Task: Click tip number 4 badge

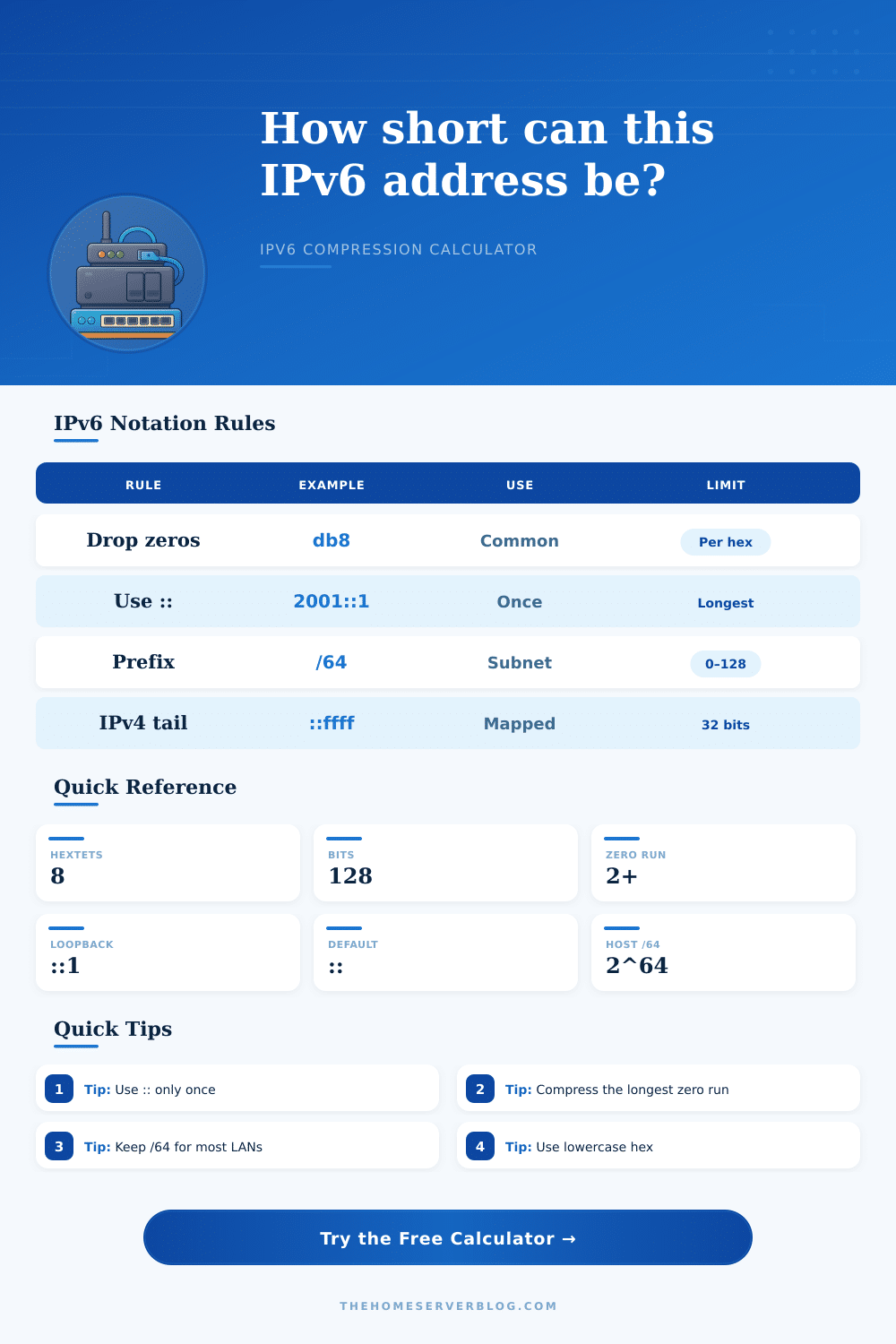Action: point(480,1146)
